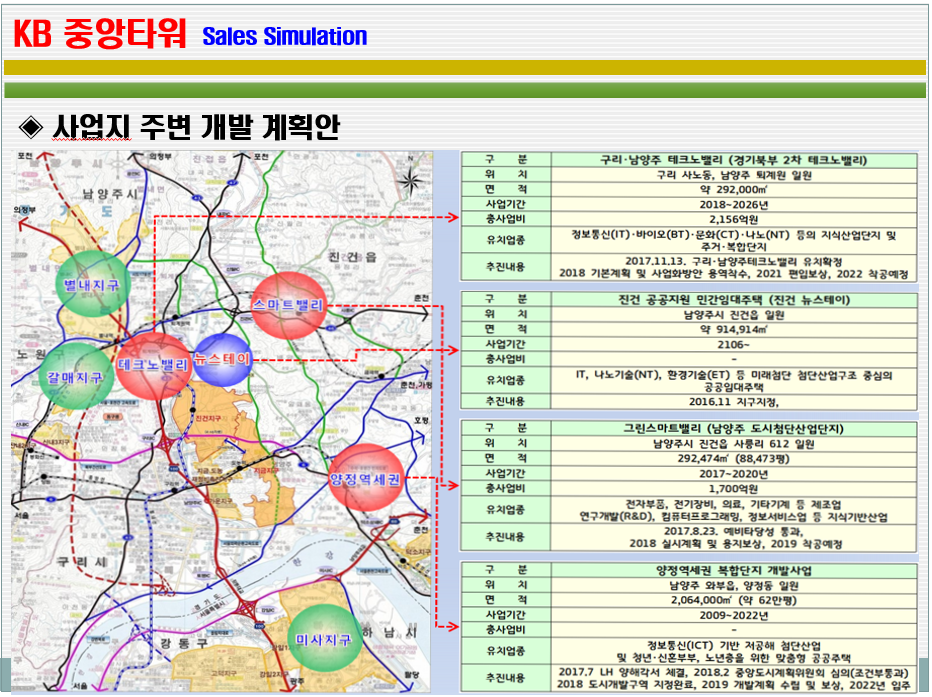Click header '그린스마트밸리 (남양주 도시첨단산업단지)'

pyautogui.click(x=733, y=428)
